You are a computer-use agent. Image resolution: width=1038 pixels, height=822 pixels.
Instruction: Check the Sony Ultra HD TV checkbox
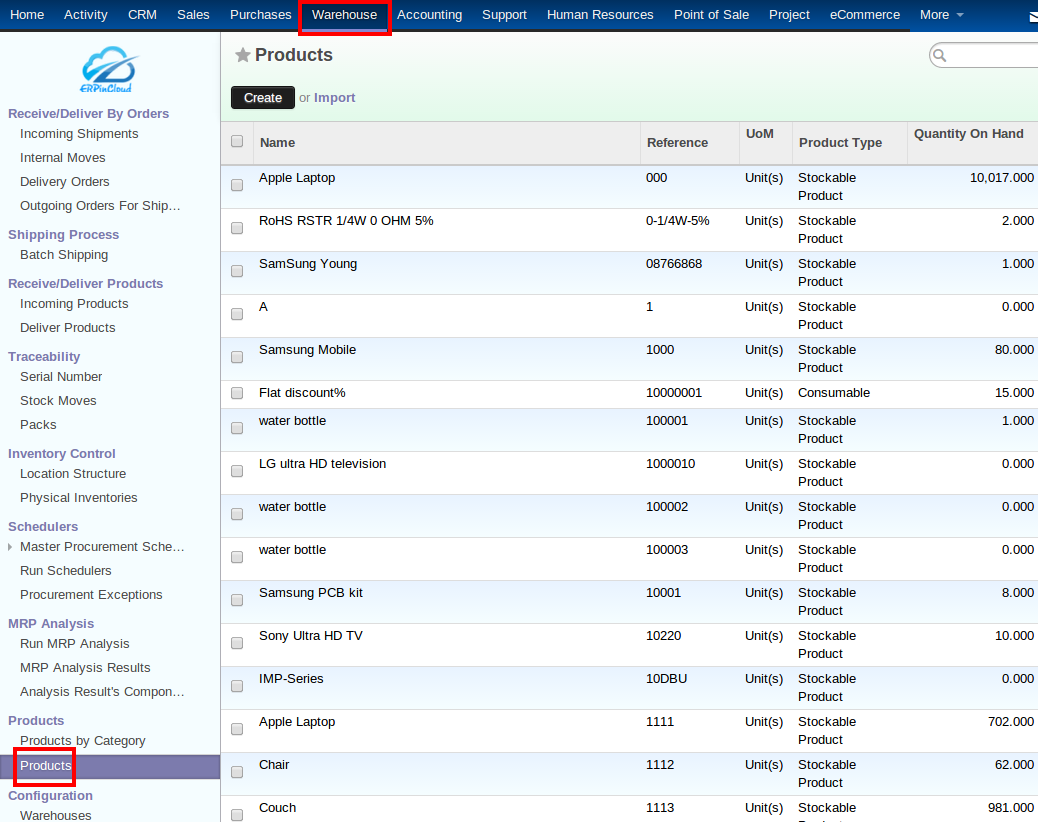pos(237,643)
